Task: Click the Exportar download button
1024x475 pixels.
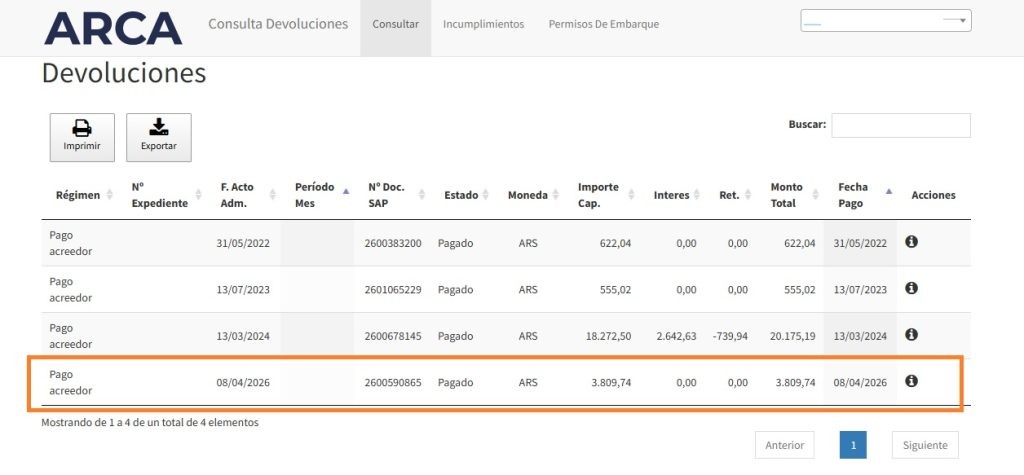Action: tap(158, 137)
